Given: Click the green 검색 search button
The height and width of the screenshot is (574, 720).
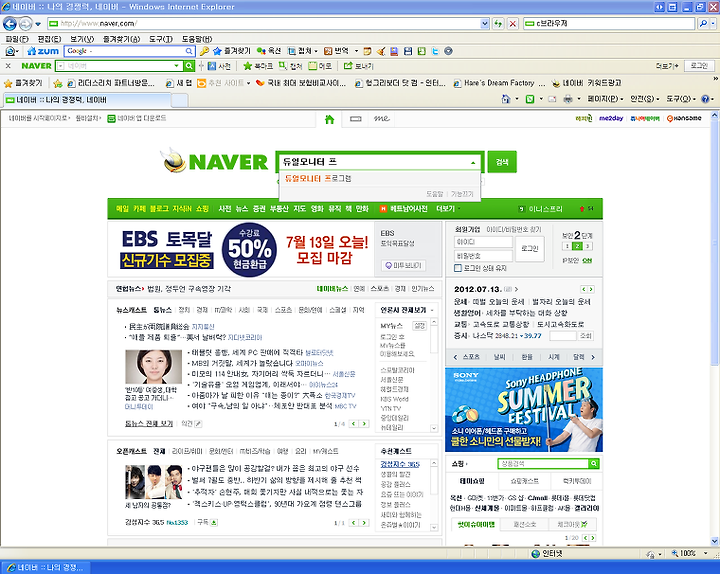Looking at the screenshot, I should coord(502,162).
